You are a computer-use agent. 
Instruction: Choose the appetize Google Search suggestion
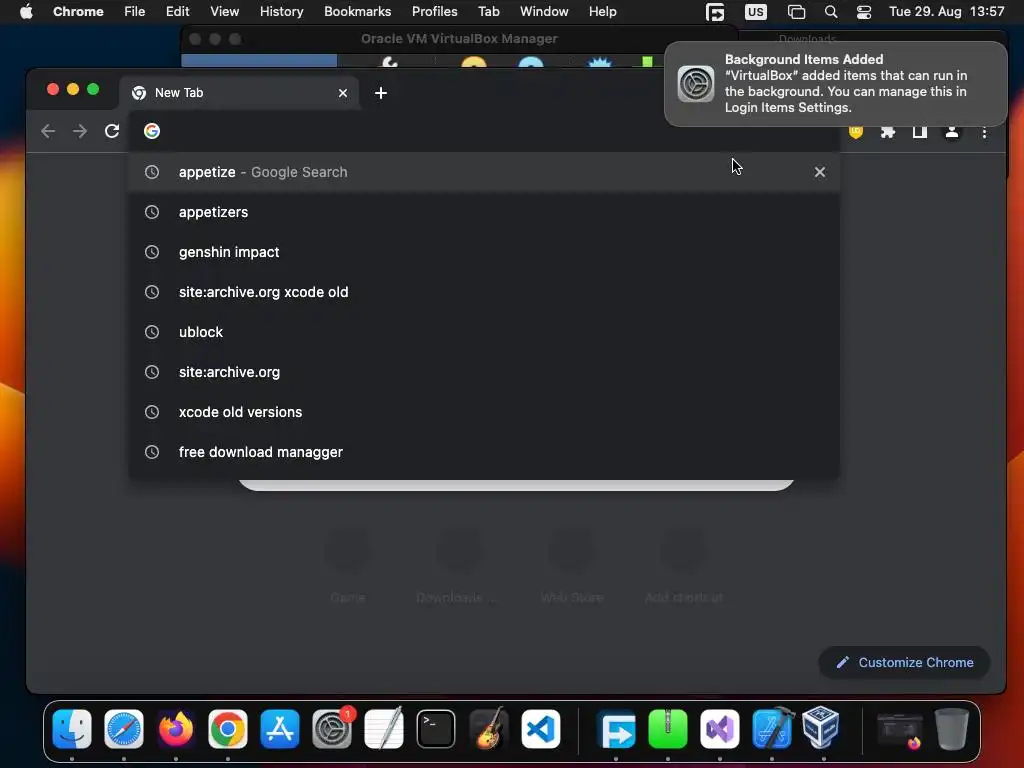click(x=483, y=172)
